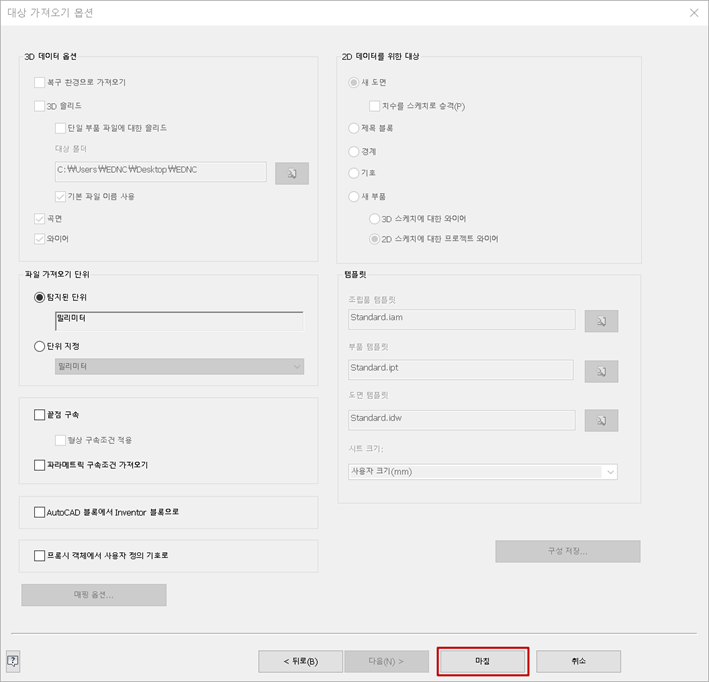The height and width of the screenshot is (682, 709).
Task: Select the 새 부품 radio button
Action: (354, 196)
